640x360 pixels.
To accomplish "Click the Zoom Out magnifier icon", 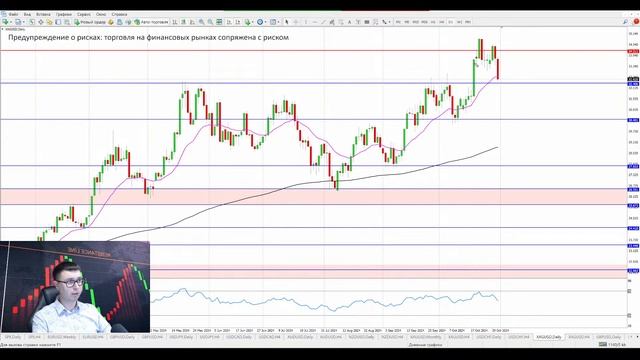I will click(210, 22).
